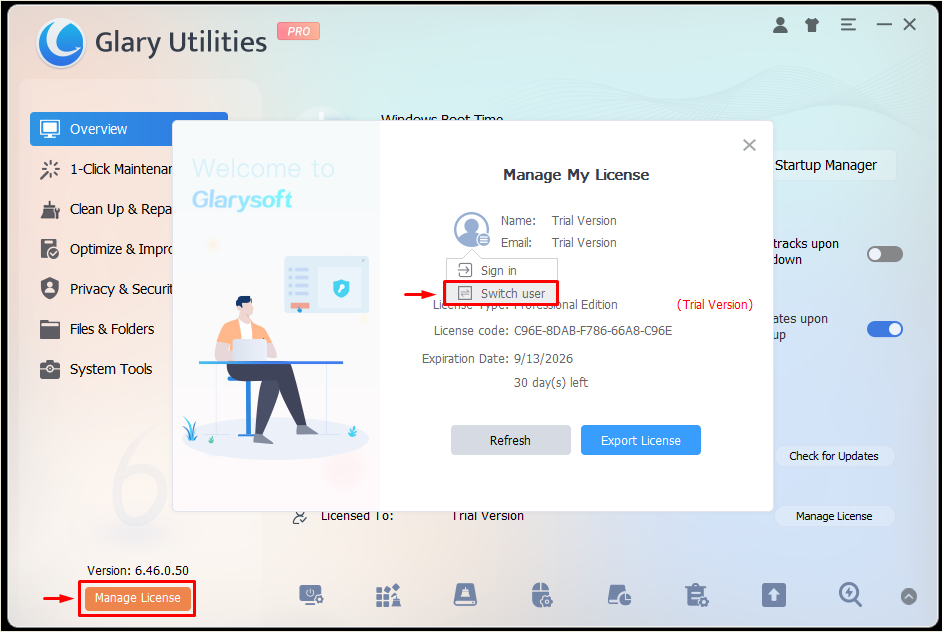
Task: Click the Privacy & Security shield icon
Action: coord(50,288)
